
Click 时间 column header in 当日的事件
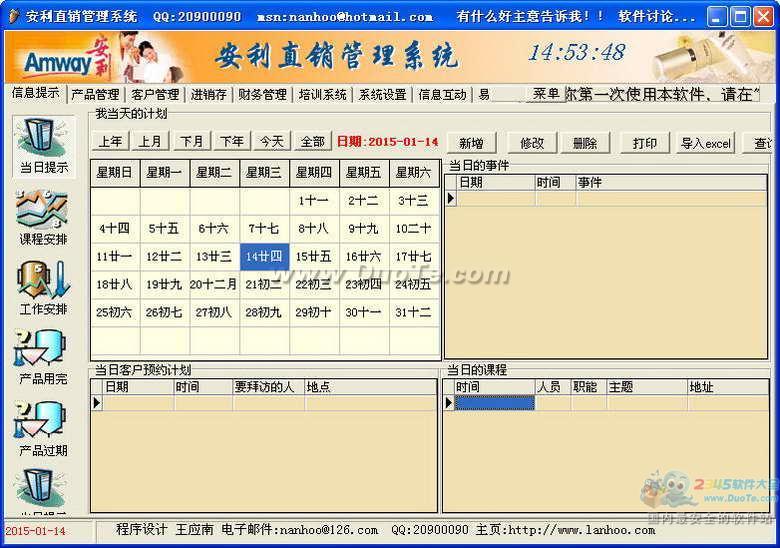tap(555, 183)
